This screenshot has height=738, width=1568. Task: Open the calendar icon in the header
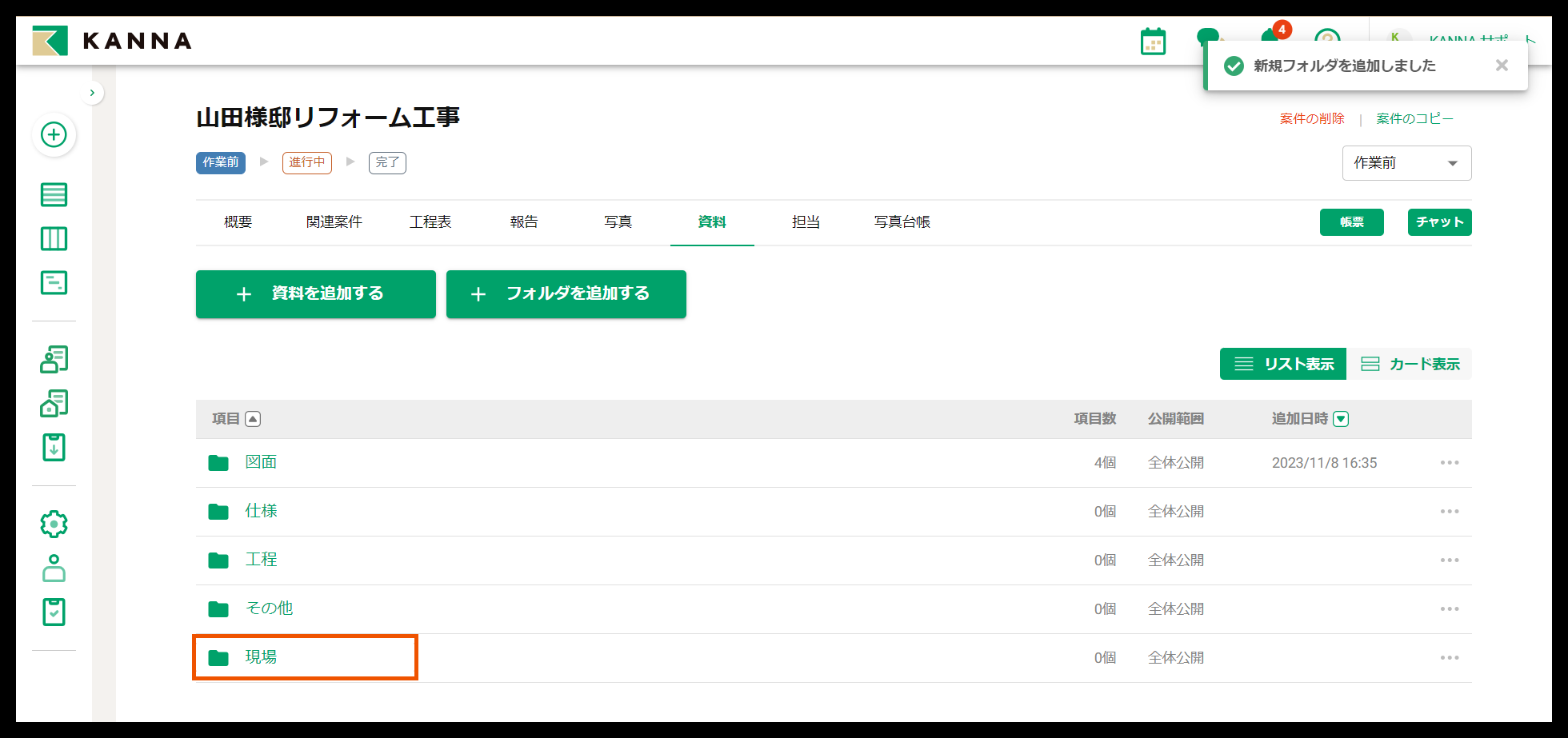(x=1153, y=42)
